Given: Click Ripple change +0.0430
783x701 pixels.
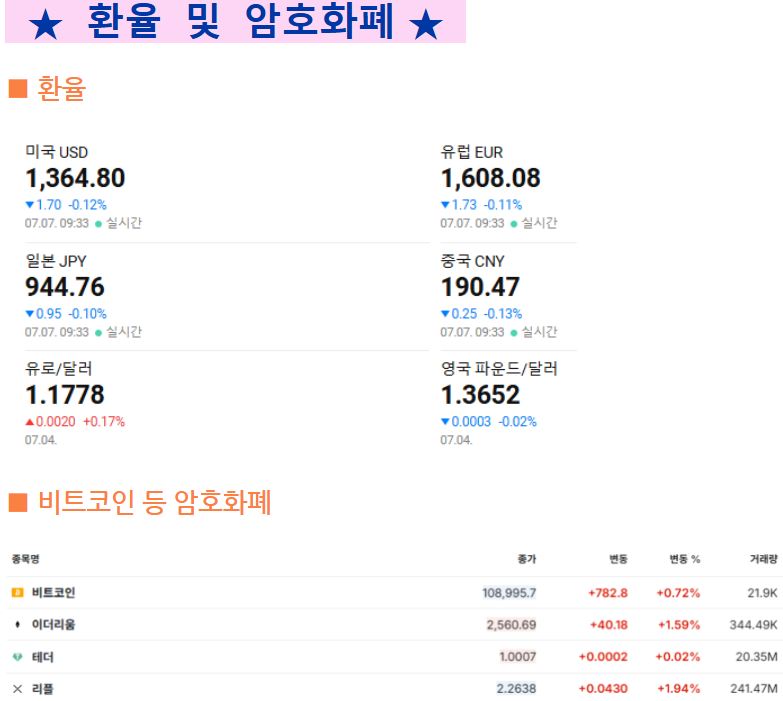Looking at the screenshot, I should point(603,689).
